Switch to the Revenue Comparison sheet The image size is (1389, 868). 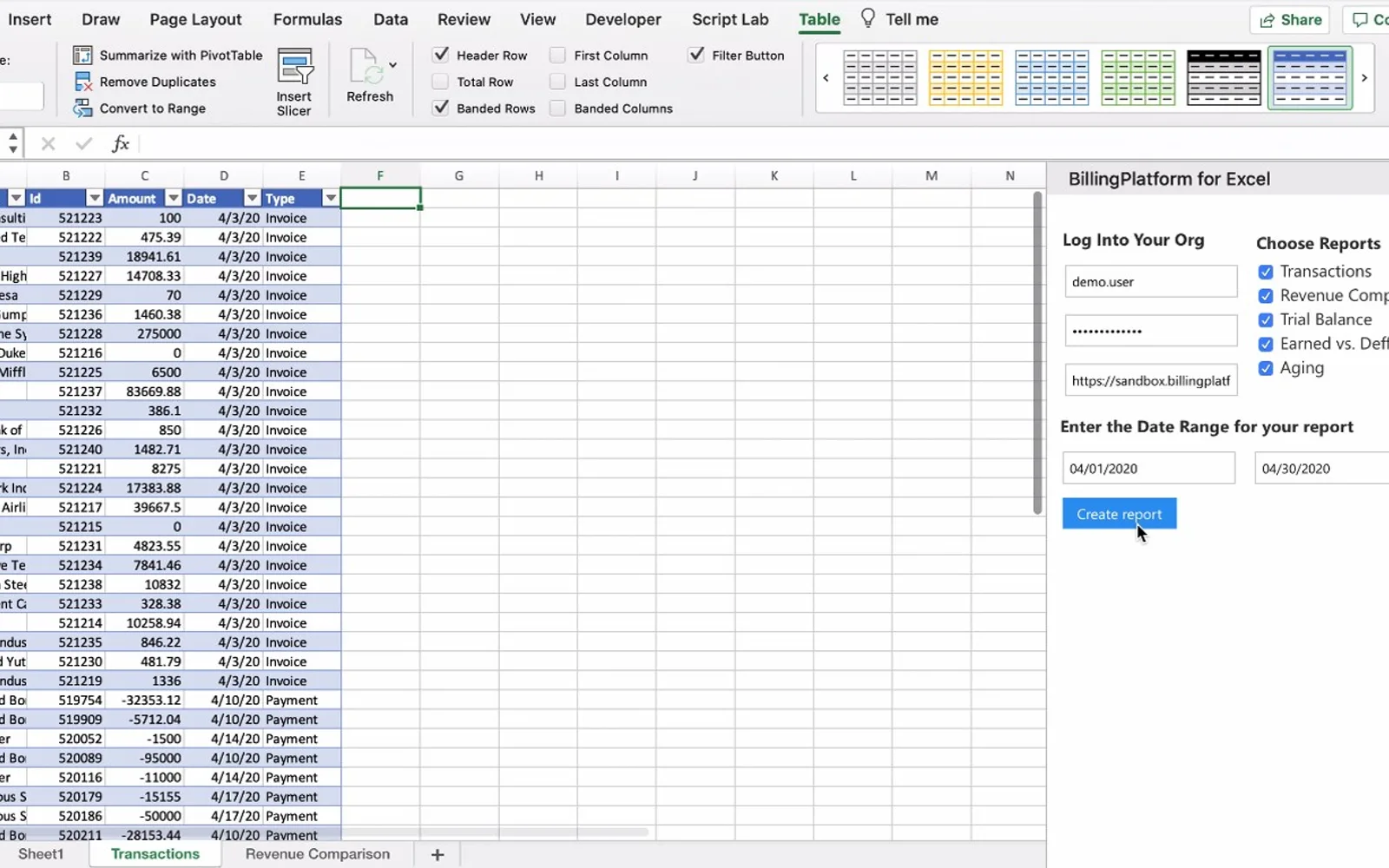318,854
